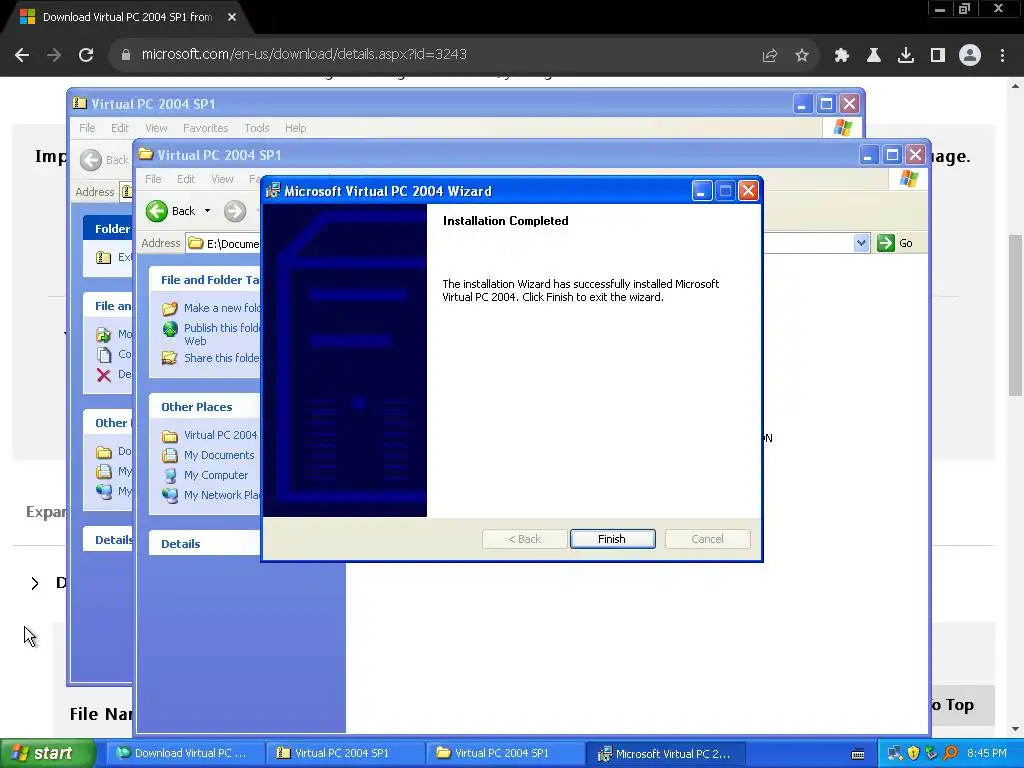
Task: Switch to Download Virtual PC taskbar button
Action: pyautogui.click(x=185, y=753)
